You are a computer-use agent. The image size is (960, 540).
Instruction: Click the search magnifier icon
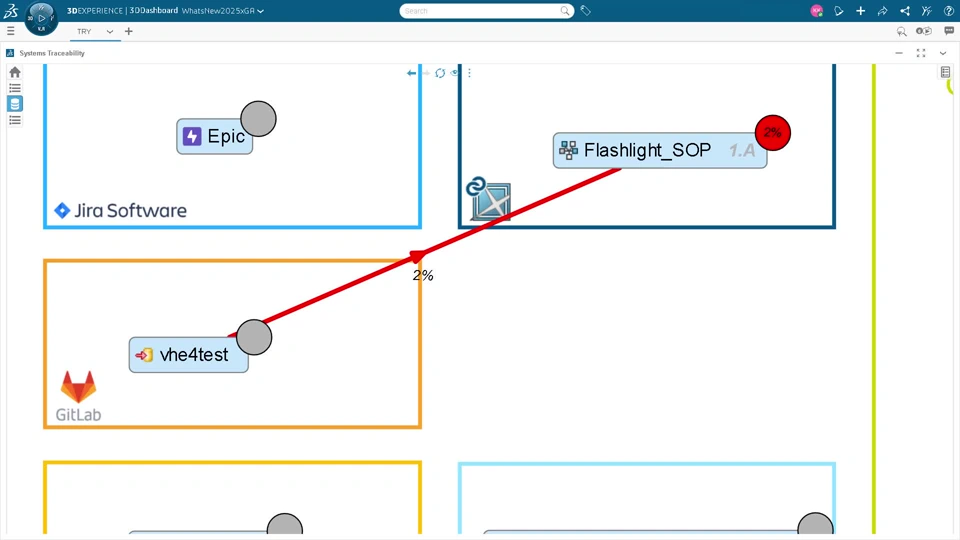pos(564,10)
